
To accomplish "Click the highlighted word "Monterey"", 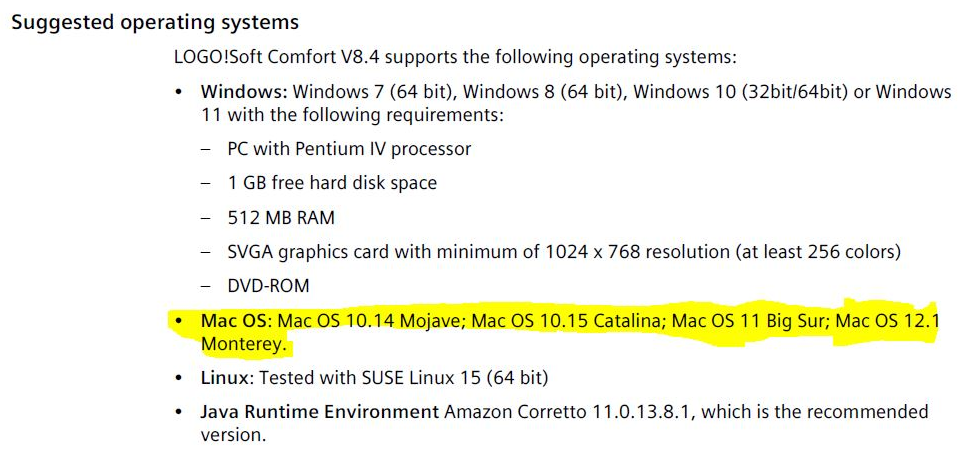I will 243,345.
